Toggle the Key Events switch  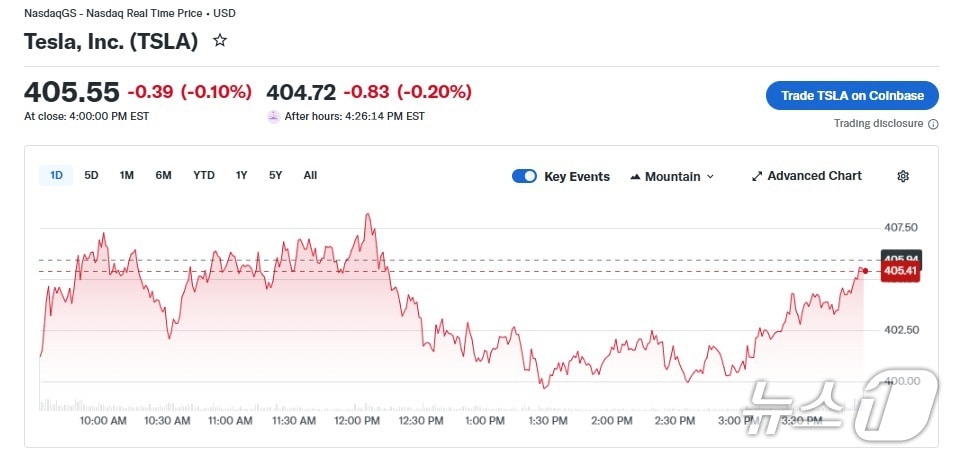525,176
